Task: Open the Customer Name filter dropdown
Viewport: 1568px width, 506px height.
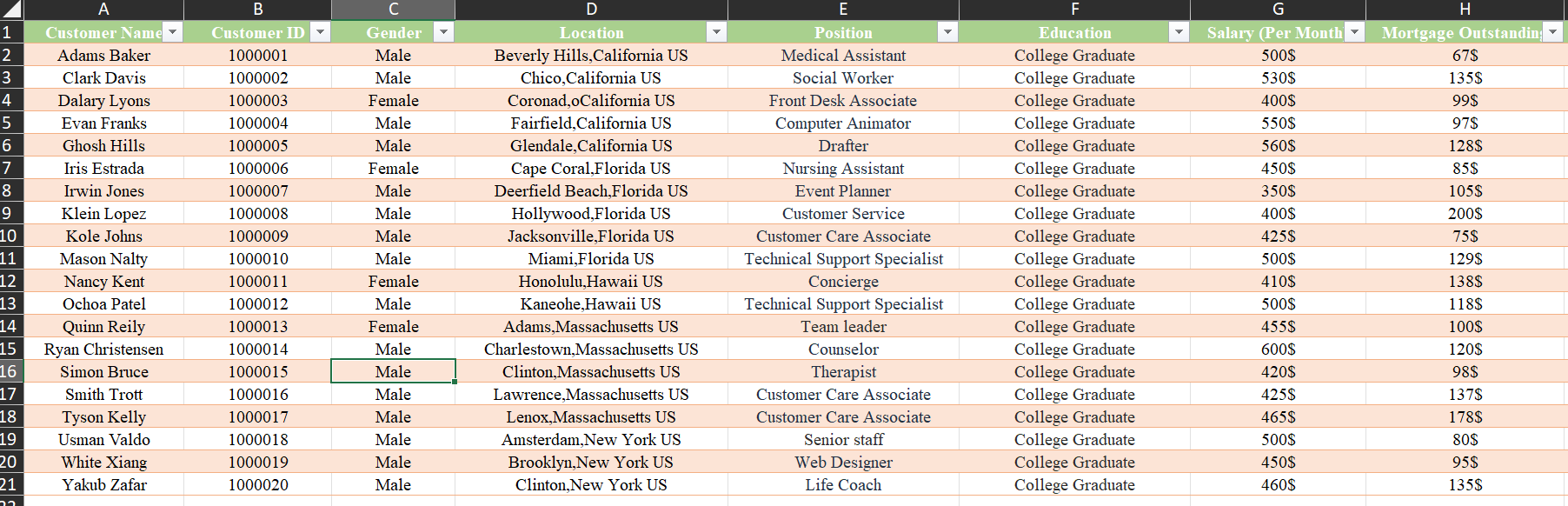Action: [173, 32]
